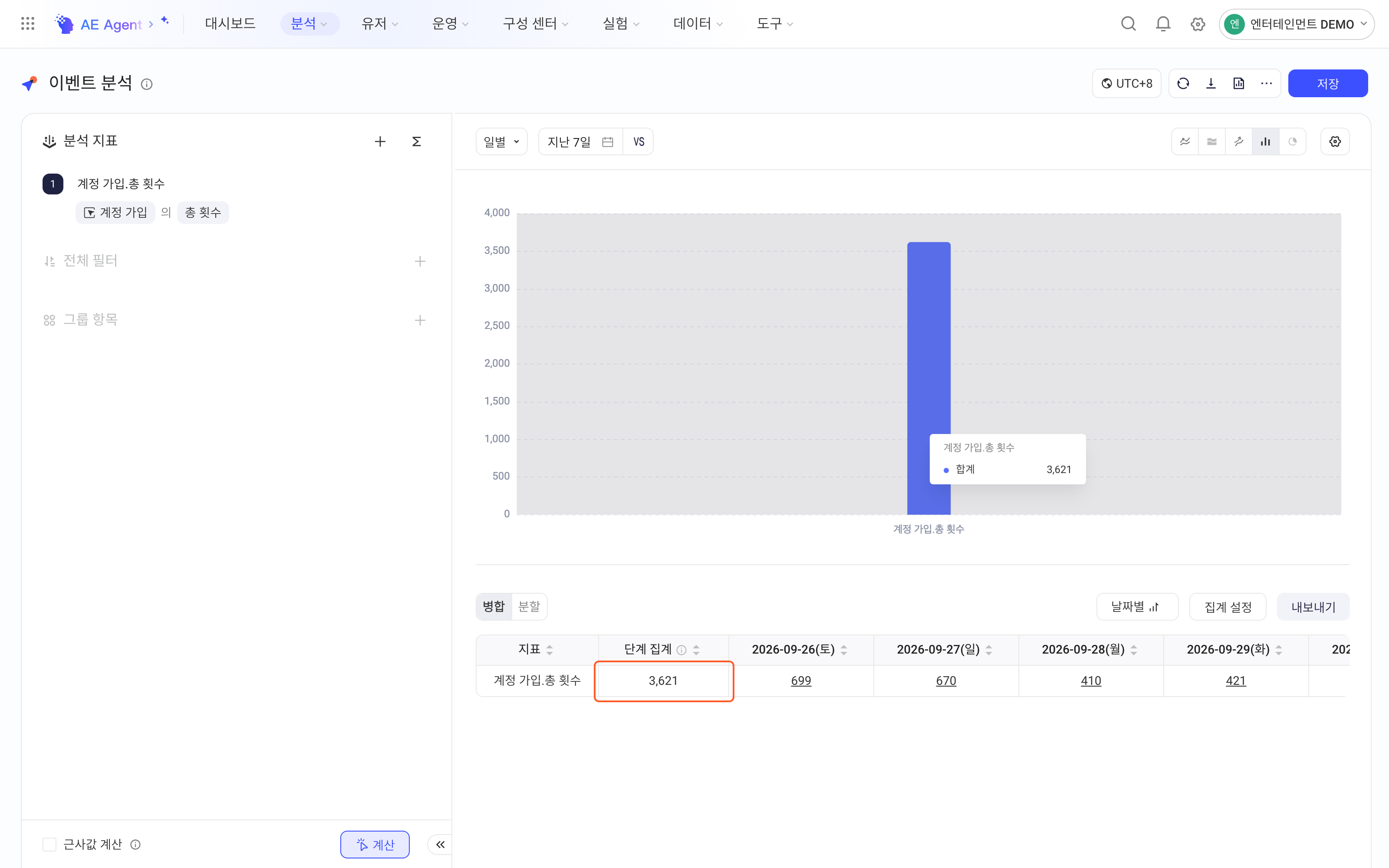Show info for 이벤트 분석 title

147,84
